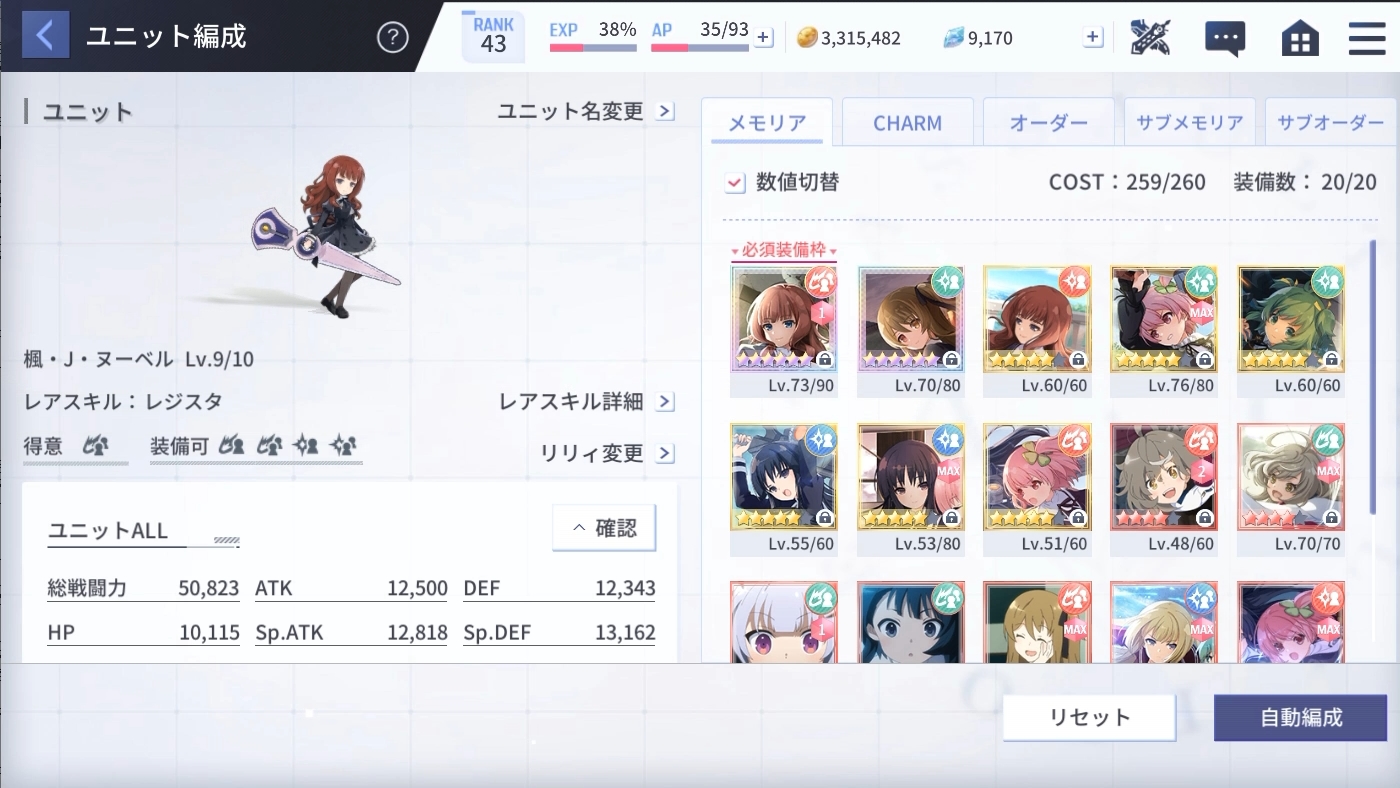Add AP with the plus icon
The image size is (1400, 788).
point(763,38)
